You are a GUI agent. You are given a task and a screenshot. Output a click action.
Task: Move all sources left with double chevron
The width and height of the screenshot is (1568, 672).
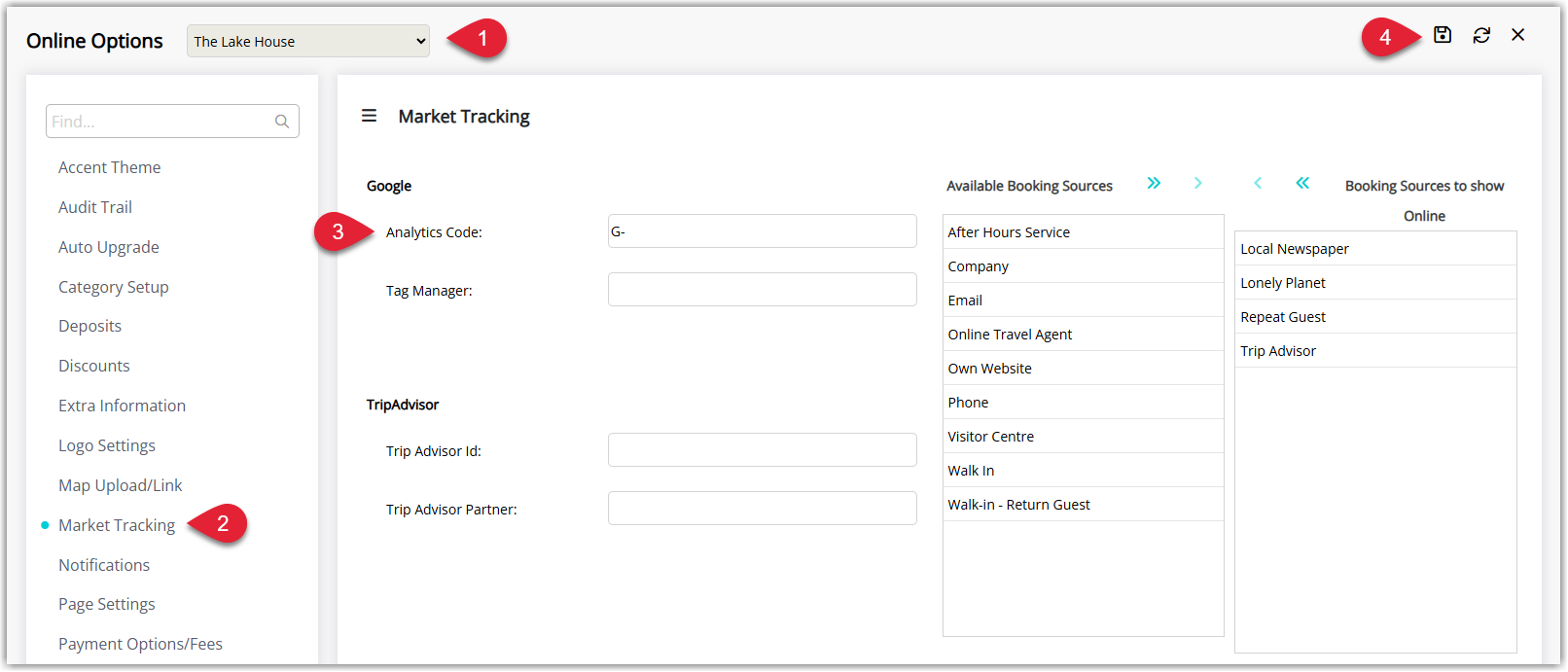click(1302, 183)
